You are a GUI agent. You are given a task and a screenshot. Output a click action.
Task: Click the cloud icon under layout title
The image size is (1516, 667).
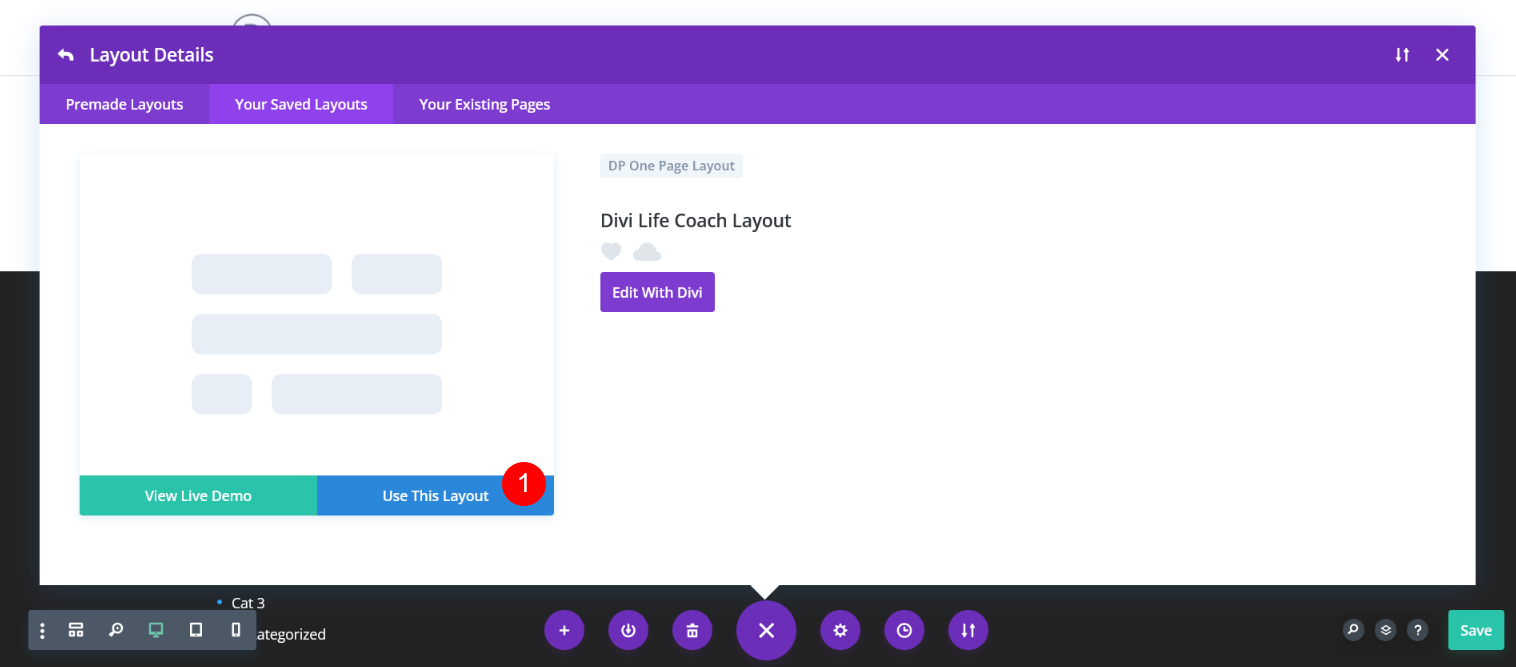tap(647, 251)
